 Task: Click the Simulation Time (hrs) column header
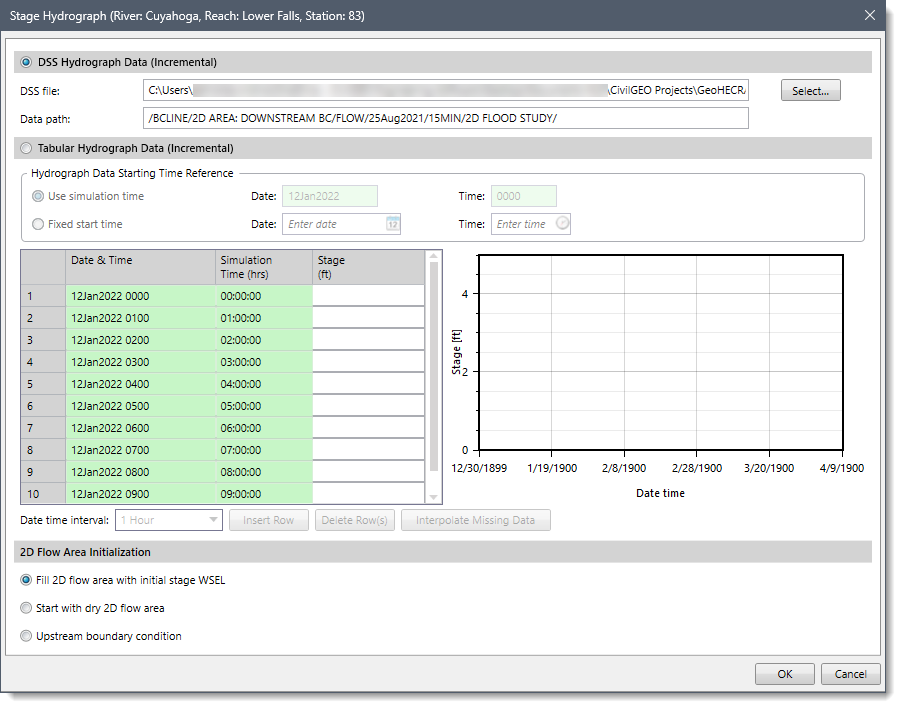pos(264,267)
